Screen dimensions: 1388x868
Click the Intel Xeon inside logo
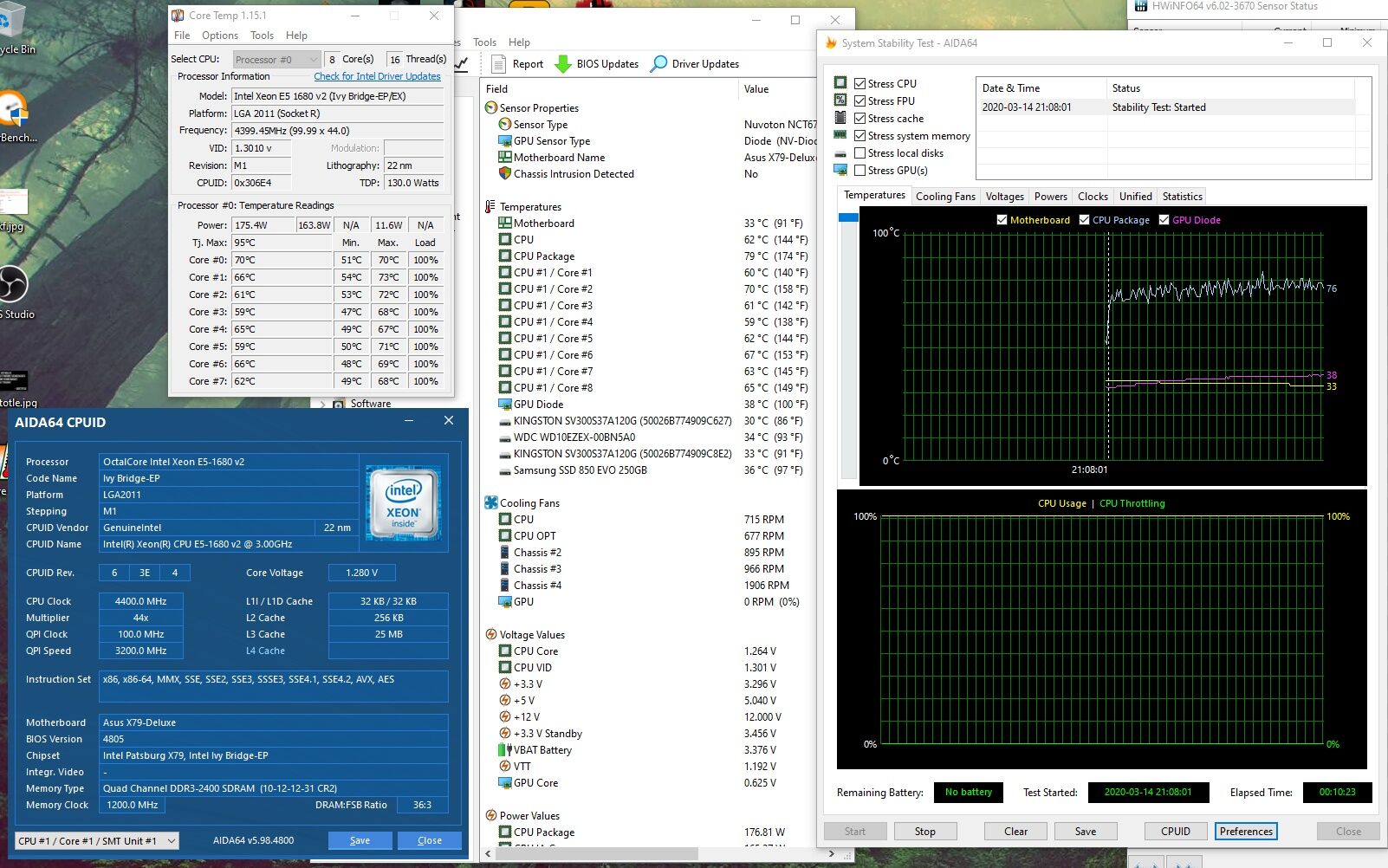pyautogui.click(x=403, y=504)
